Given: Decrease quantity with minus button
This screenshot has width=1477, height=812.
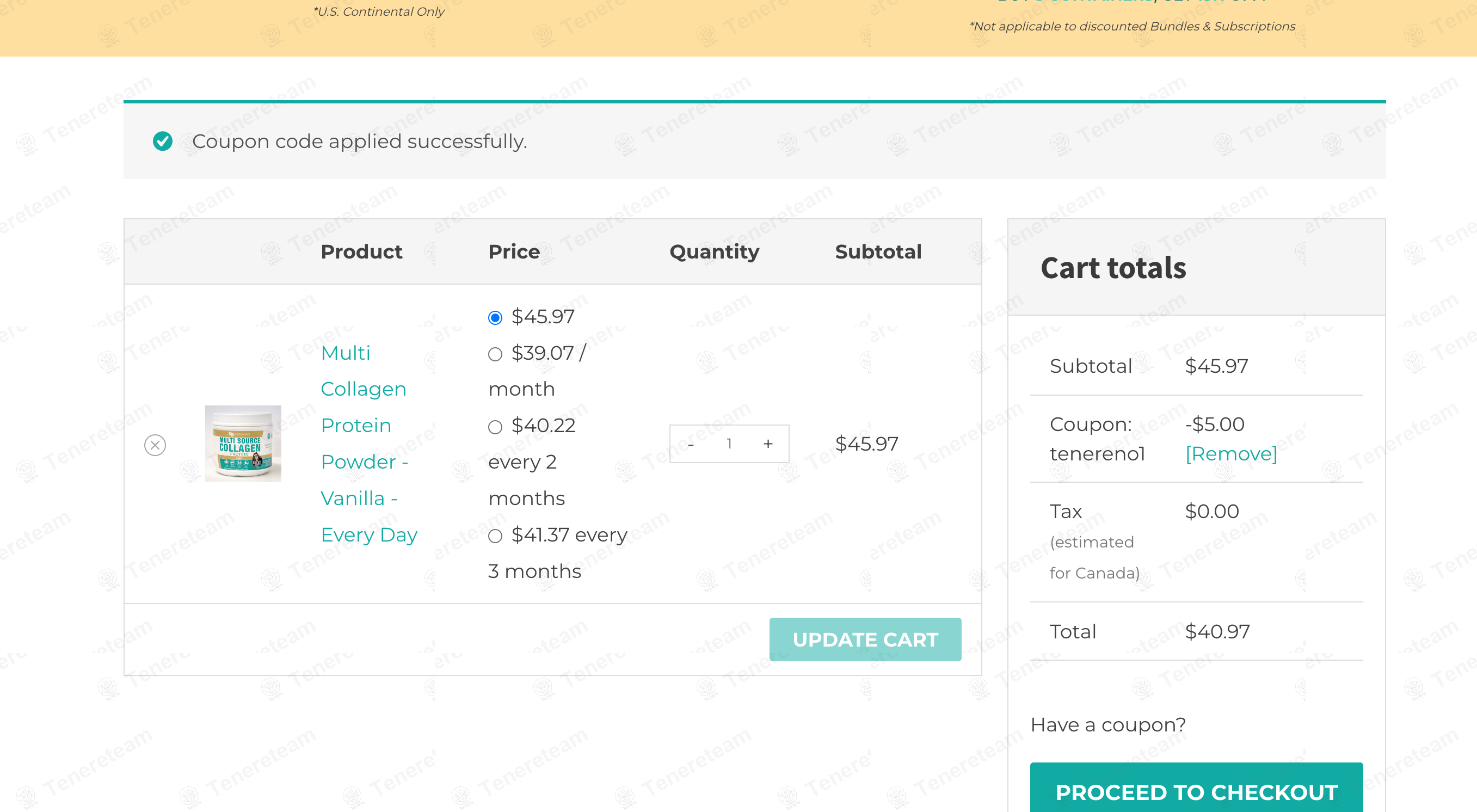Looking at the screenshot, I should point(690,444).
